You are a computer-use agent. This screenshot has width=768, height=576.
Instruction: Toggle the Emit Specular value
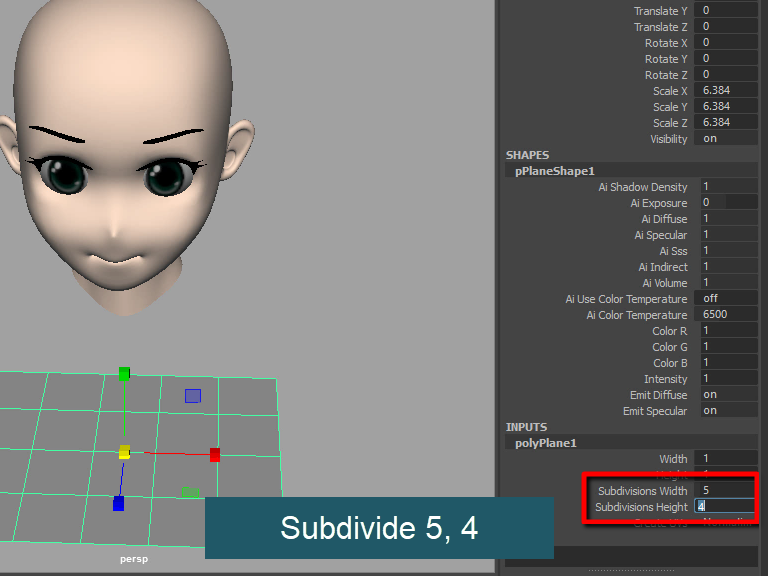click(x=727, y=411)
